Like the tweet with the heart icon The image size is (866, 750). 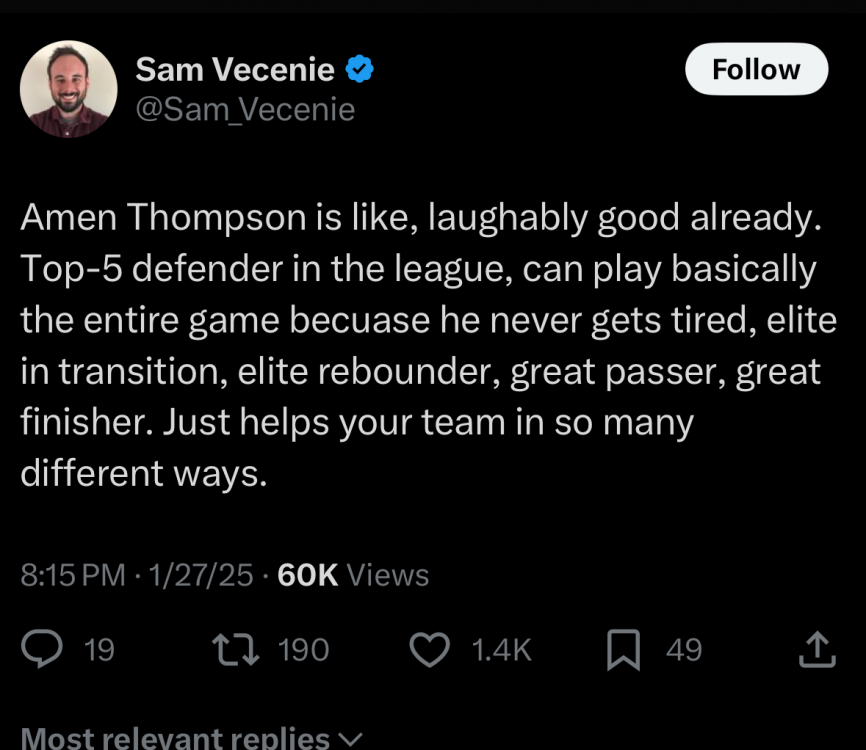click(430, 650)
